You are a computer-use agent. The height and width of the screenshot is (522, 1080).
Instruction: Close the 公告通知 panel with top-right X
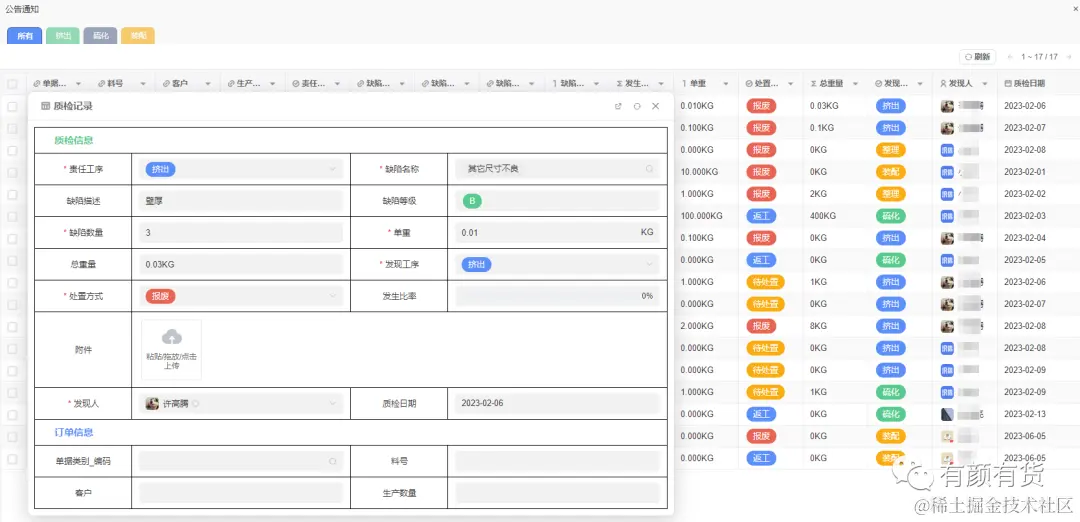1074,9
